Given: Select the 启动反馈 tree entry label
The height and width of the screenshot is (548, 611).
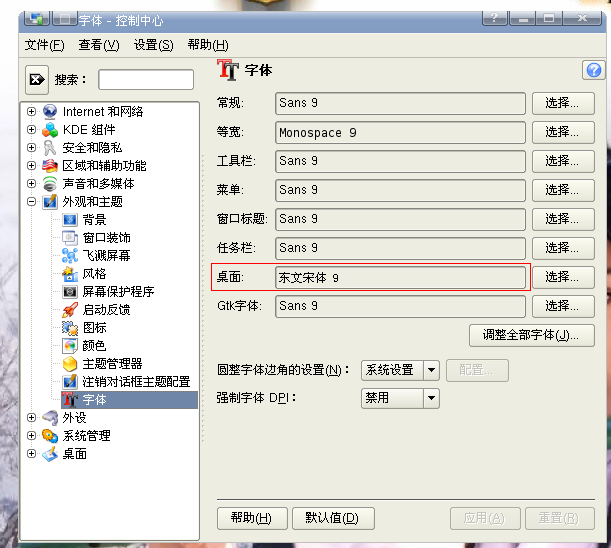Looking at the screenshot, I should (106, 309).
